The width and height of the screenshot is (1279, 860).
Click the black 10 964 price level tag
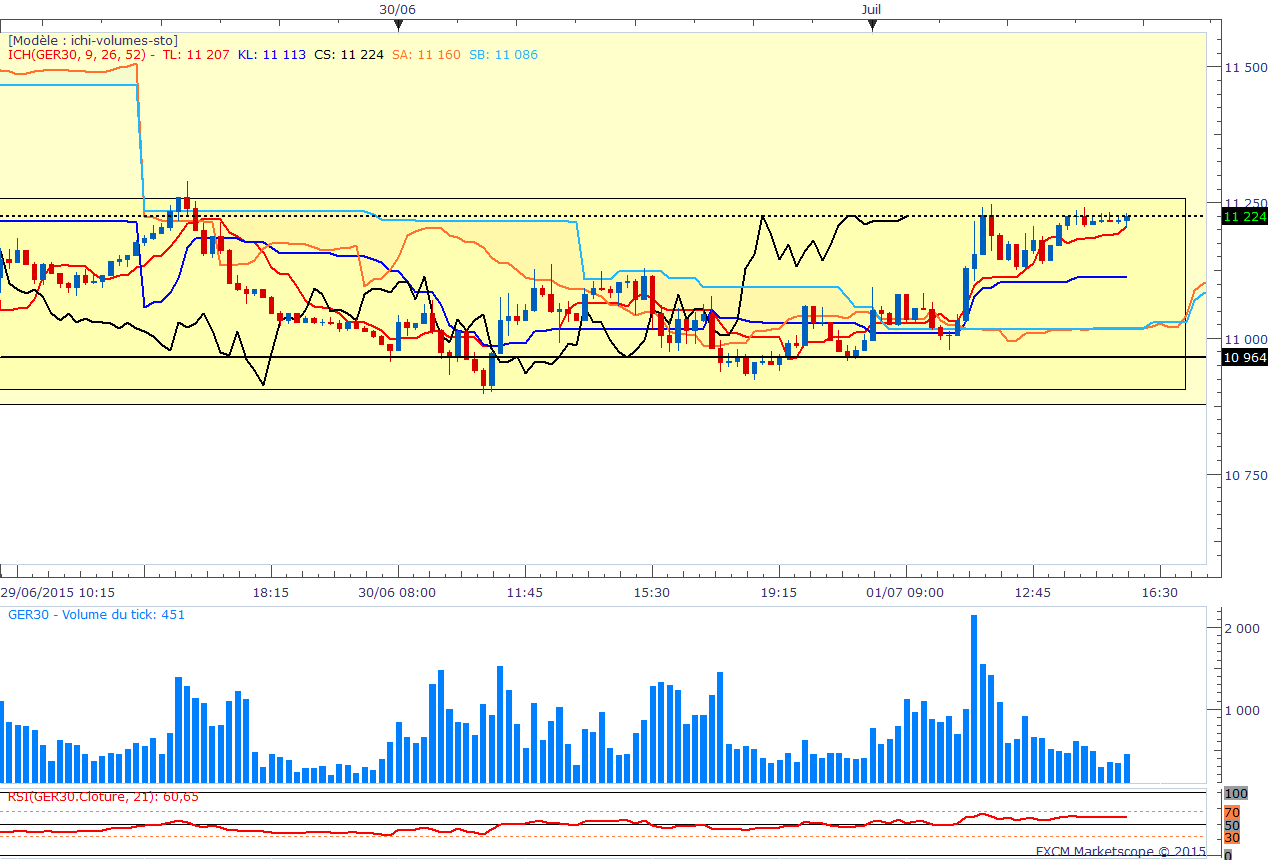click(x=1244, y=357)
